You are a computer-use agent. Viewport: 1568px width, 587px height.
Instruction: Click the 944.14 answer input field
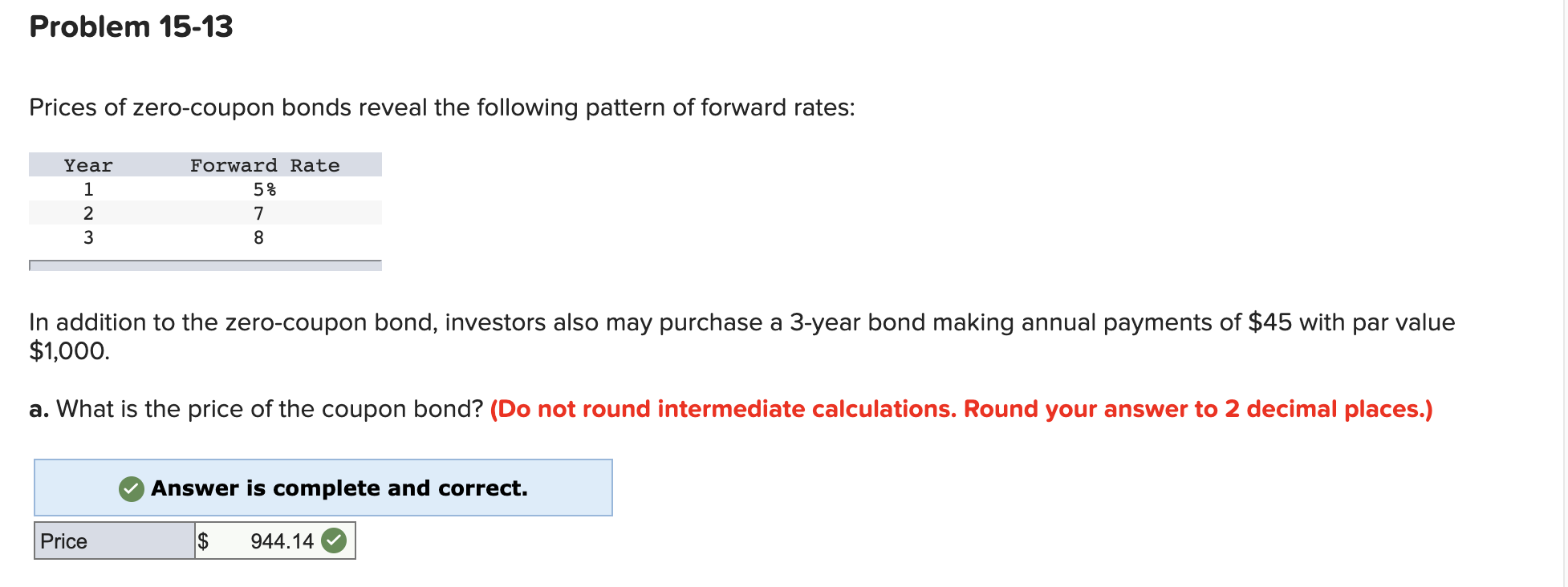281,541
